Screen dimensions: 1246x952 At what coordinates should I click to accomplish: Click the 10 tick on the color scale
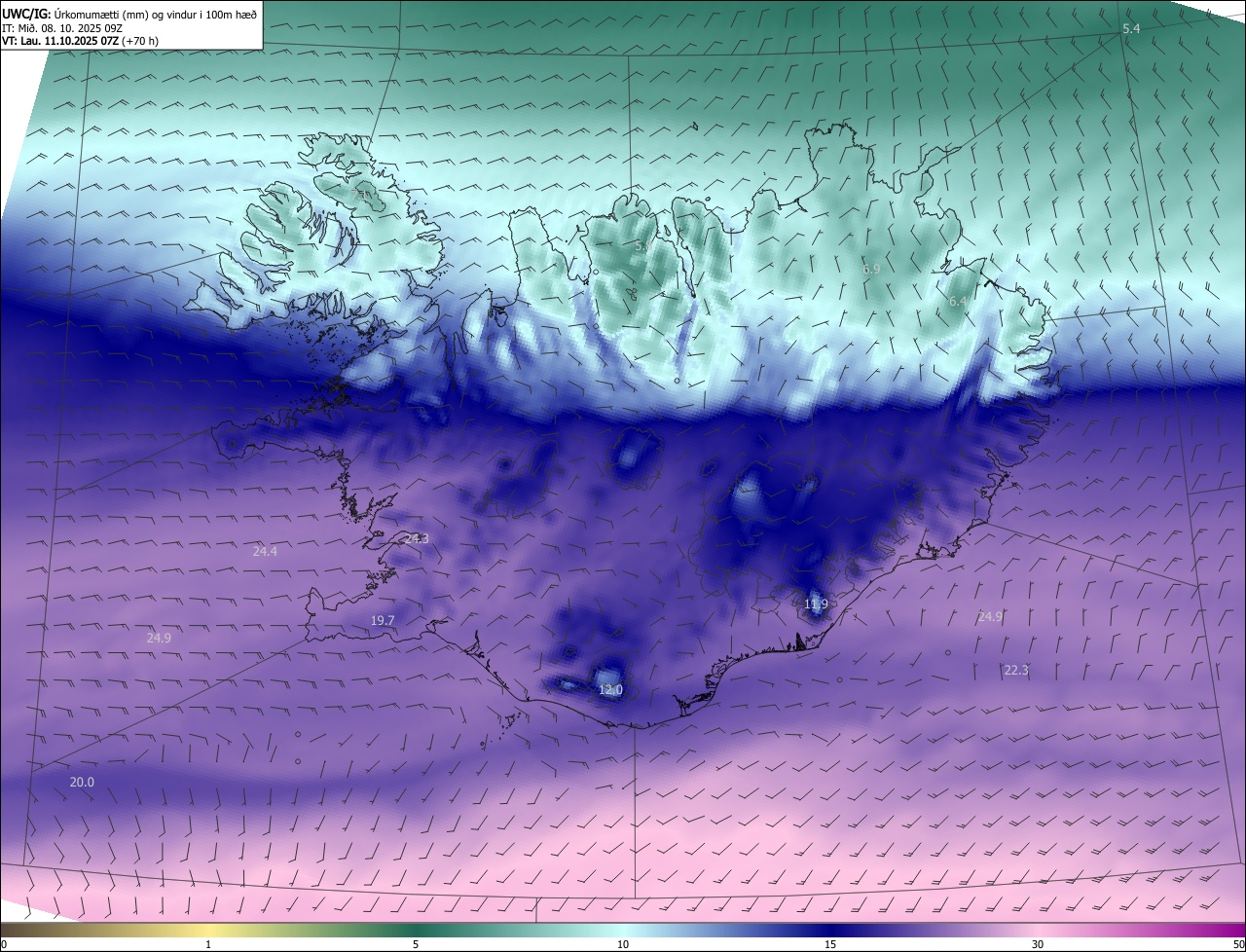click(623, 944)
